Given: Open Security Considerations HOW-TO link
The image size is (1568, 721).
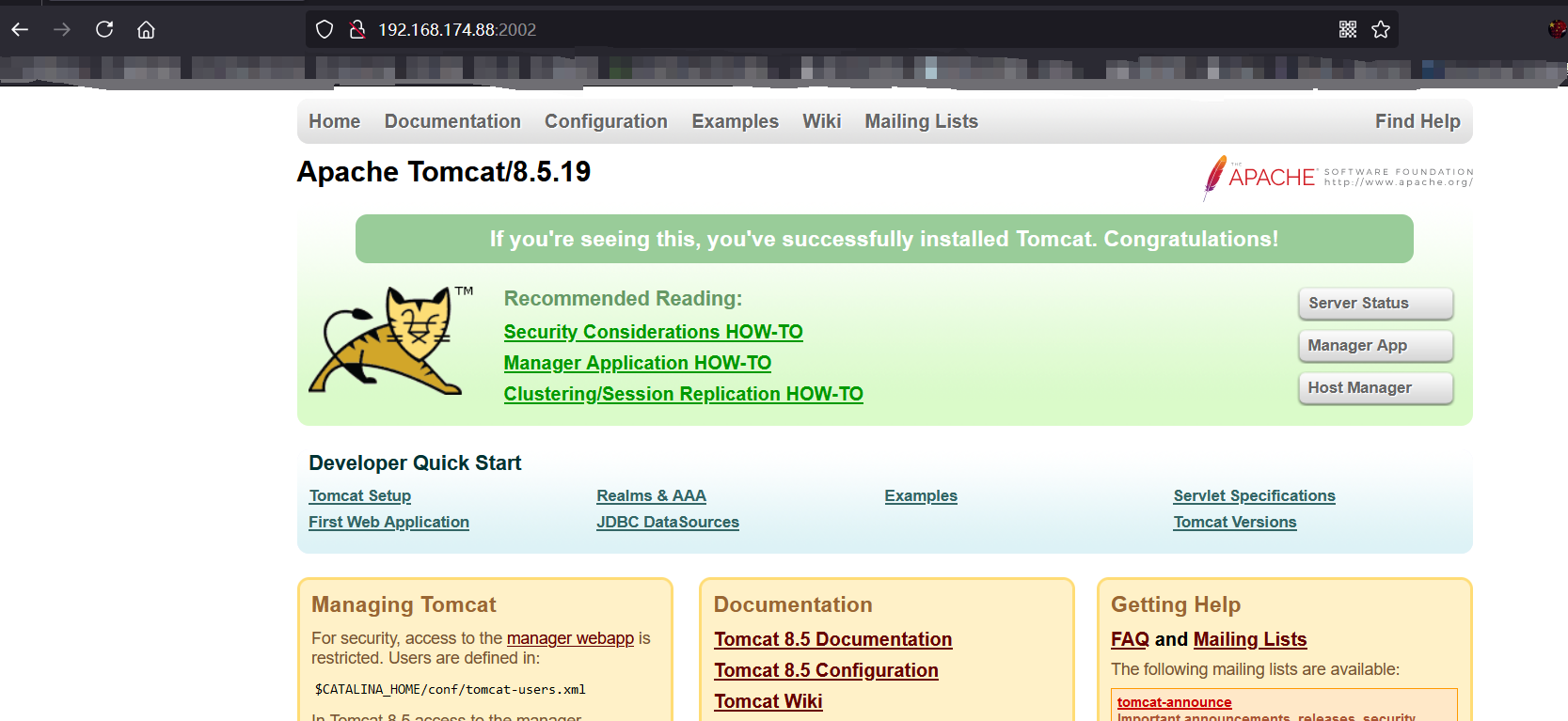Looking at the screenshot, I should 653,332.
